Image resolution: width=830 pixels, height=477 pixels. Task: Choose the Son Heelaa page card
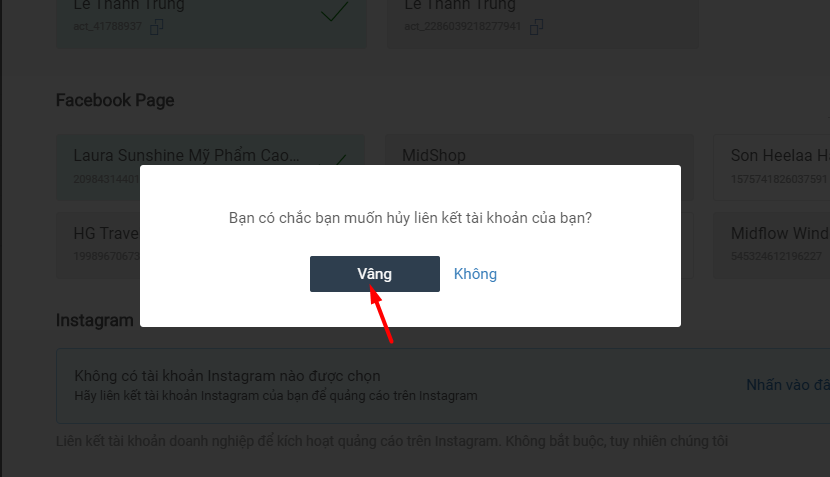772,167
